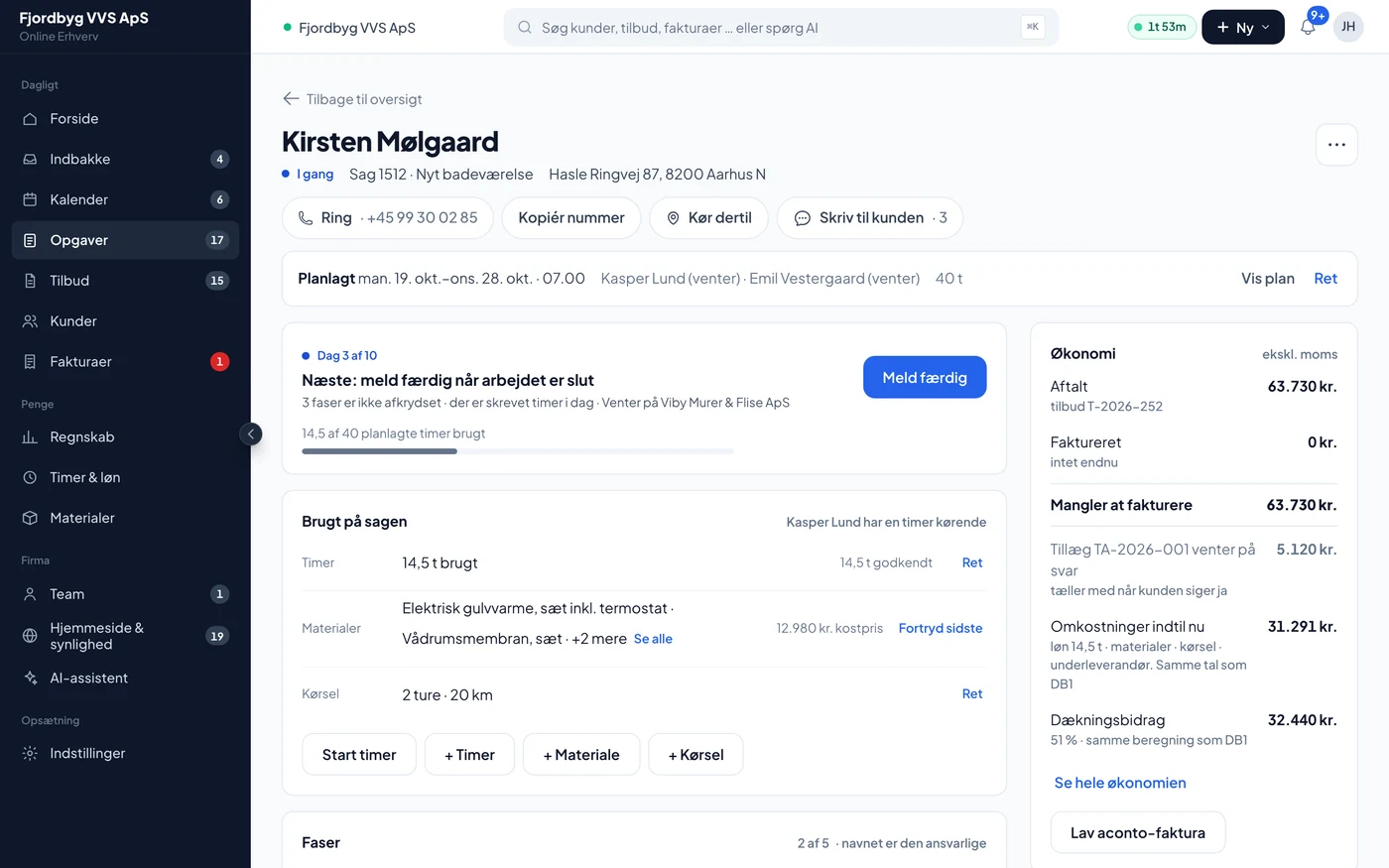Click Ret beside Vis plan
The height and width of the screenshot is (868, 1389).
point(1326,279)
